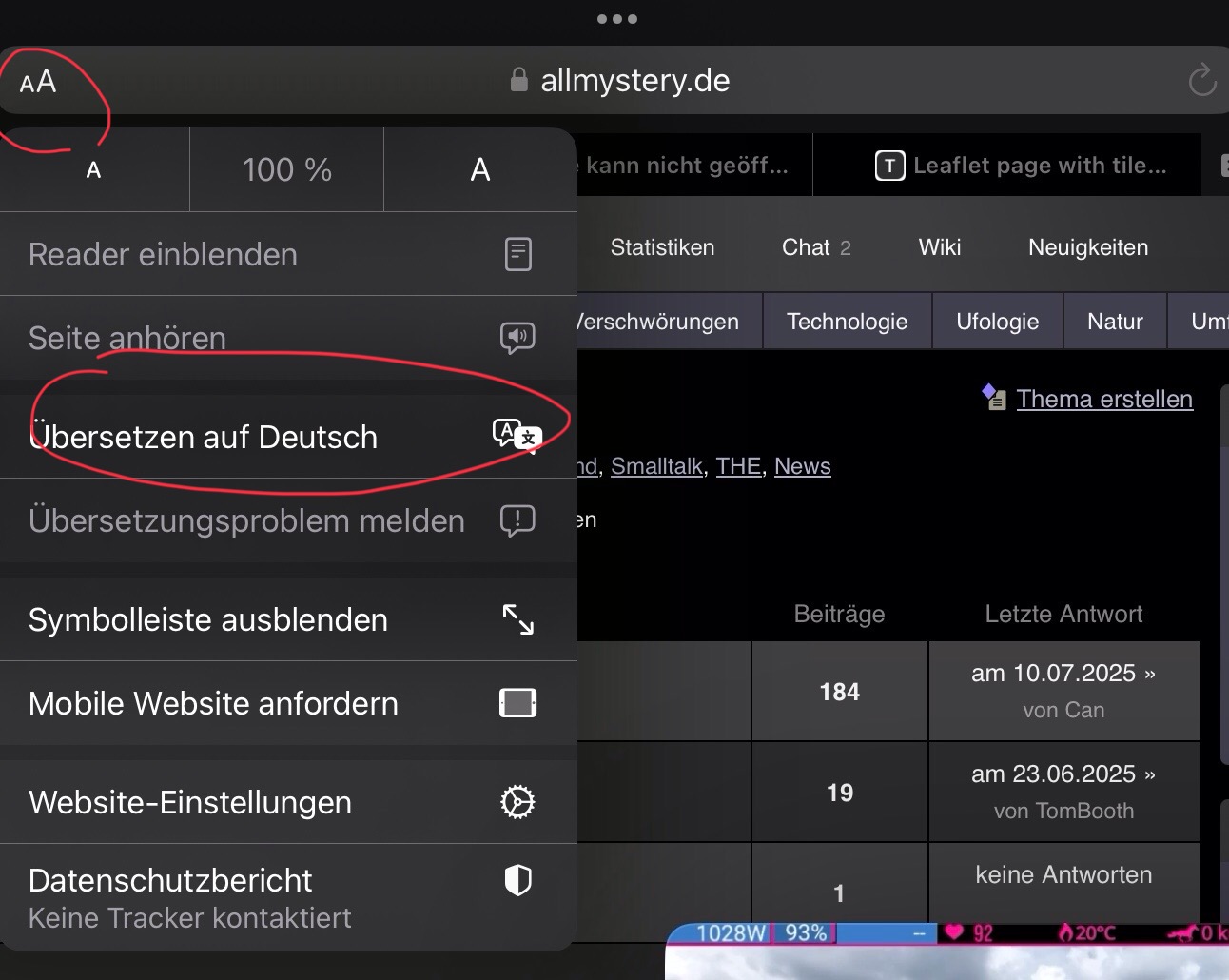
Task: Switch to the 'kann nicht geöff...' tab
Action: (x=694, y=166)
